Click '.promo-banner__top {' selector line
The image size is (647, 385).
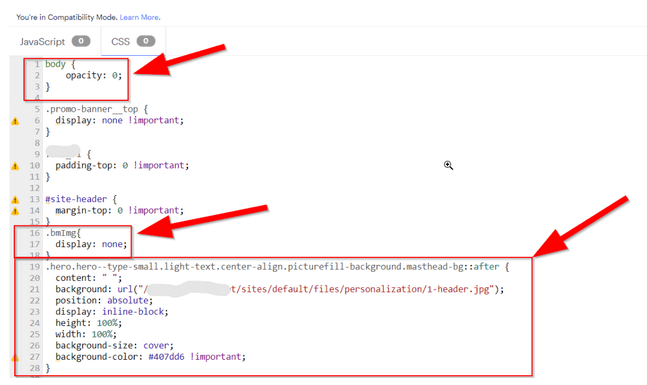pos(97,109)
